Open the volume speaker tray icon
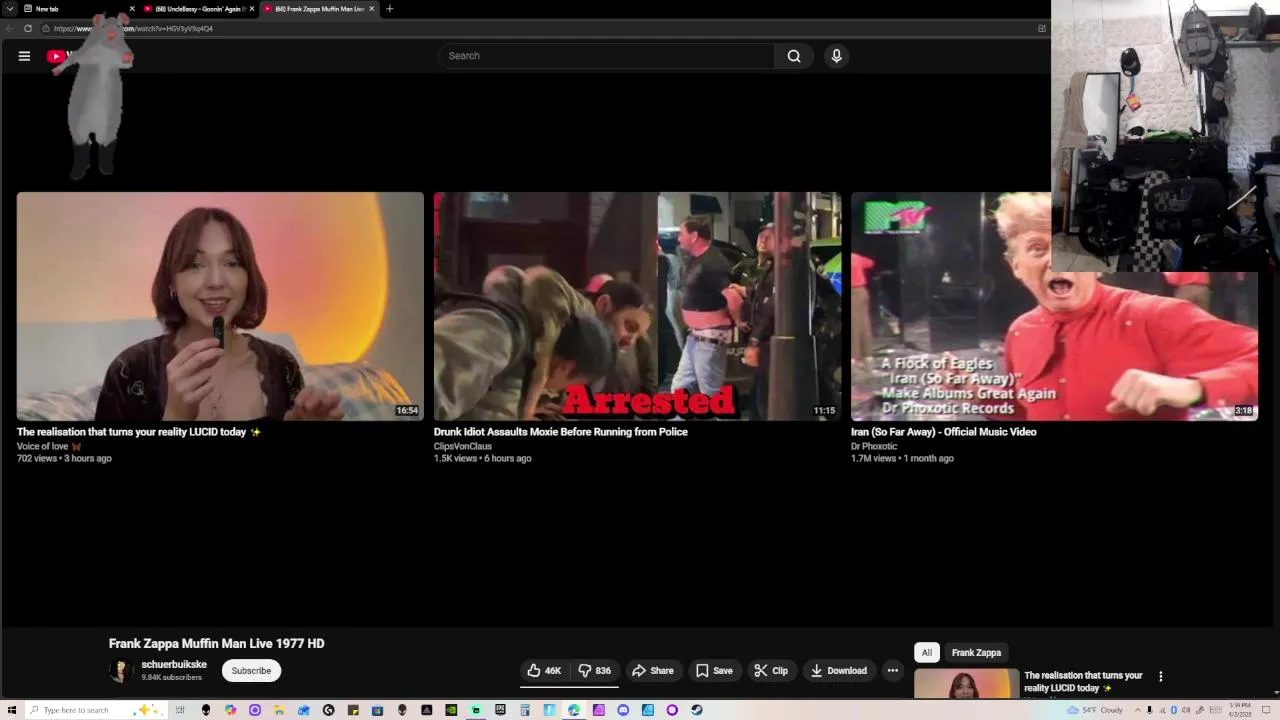Screen dimensions: 1280x720 click(1186, 710)
